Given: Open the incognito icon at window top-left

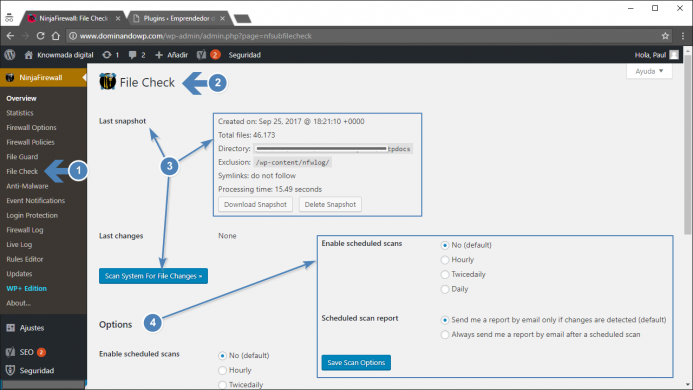Looking at the screenshot, I should click(x=9, y=18).
